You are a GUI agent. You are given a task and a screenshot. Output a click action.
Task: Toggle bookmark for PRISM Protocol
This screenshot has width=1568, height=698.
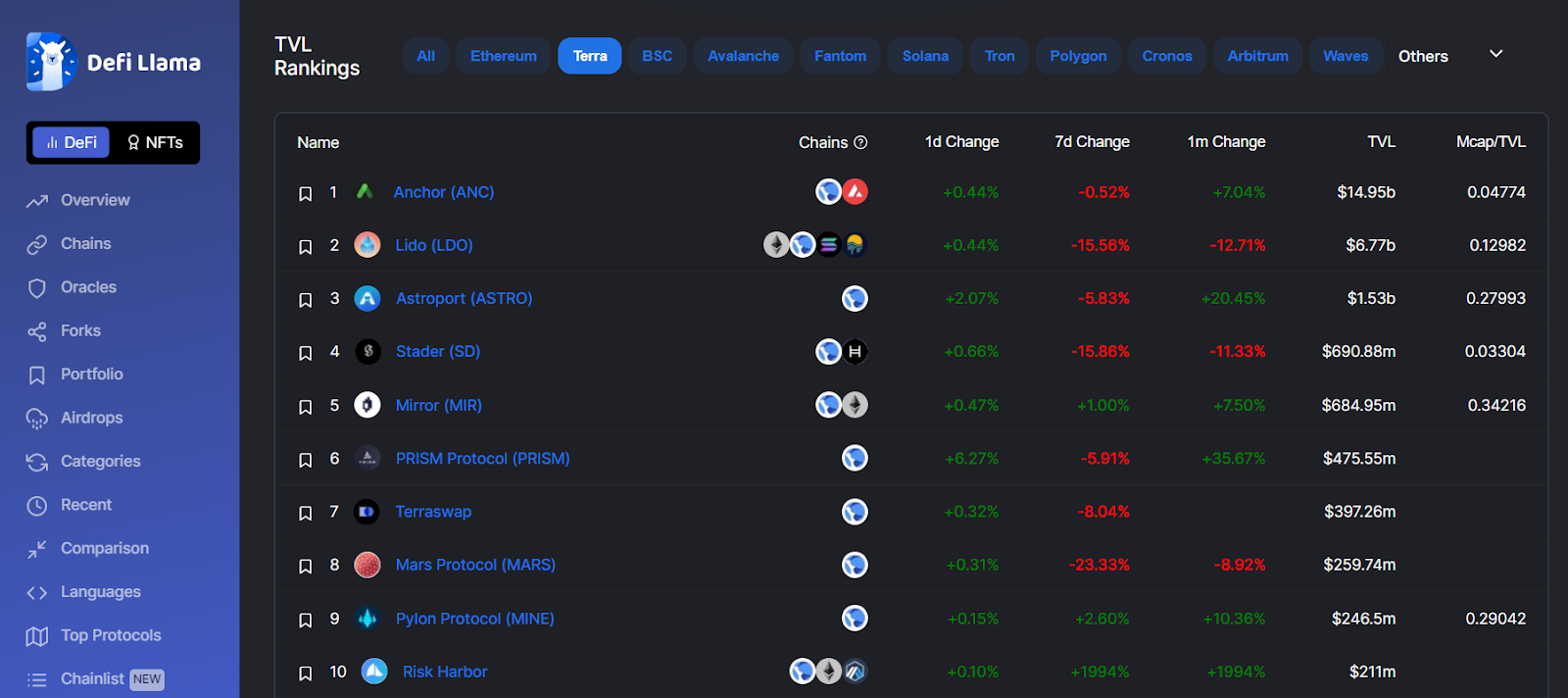point(306,460)
